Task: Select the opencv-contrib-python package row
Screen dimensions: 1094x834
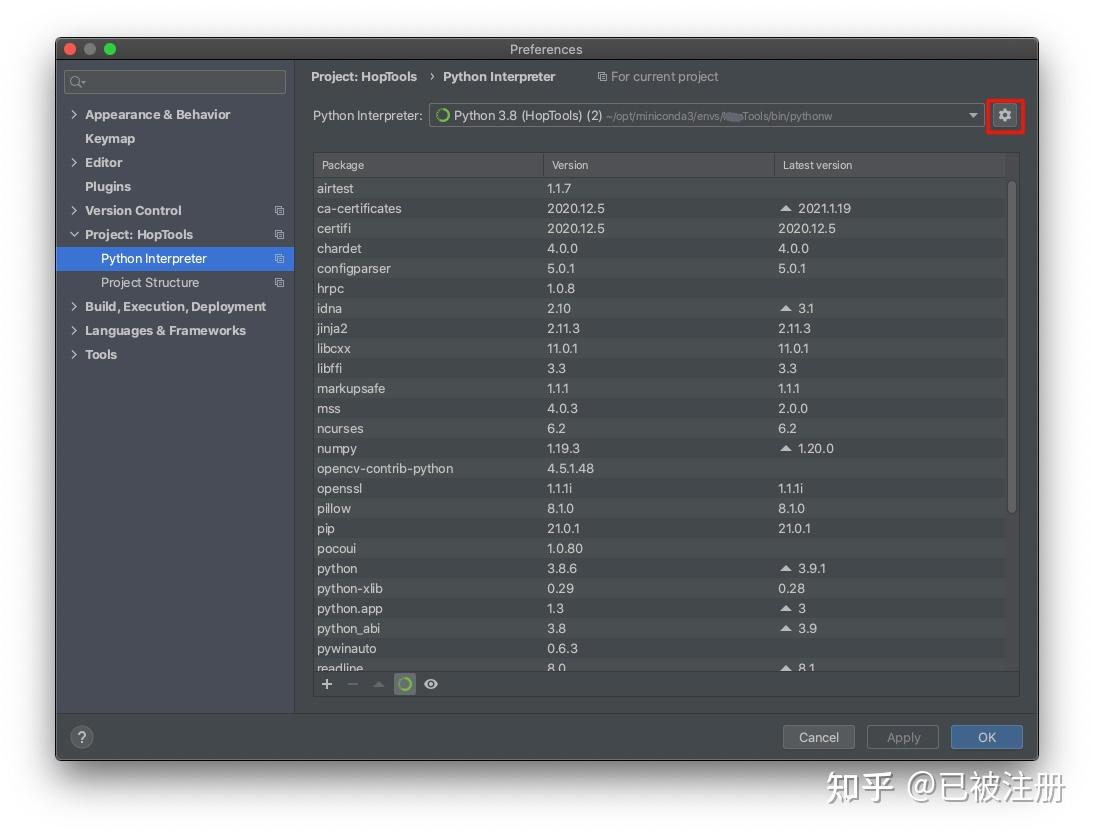Action: pos(660,468)
